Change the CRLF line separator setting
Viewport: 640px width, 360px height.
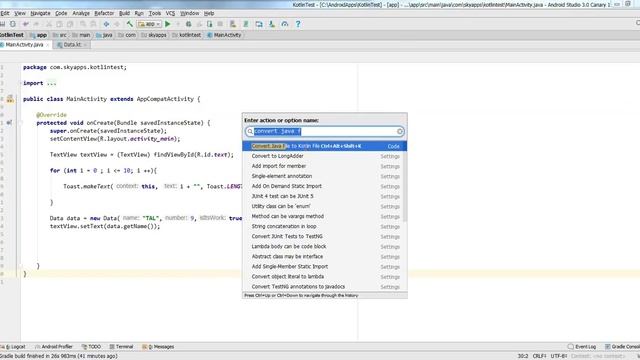(540, 356)
